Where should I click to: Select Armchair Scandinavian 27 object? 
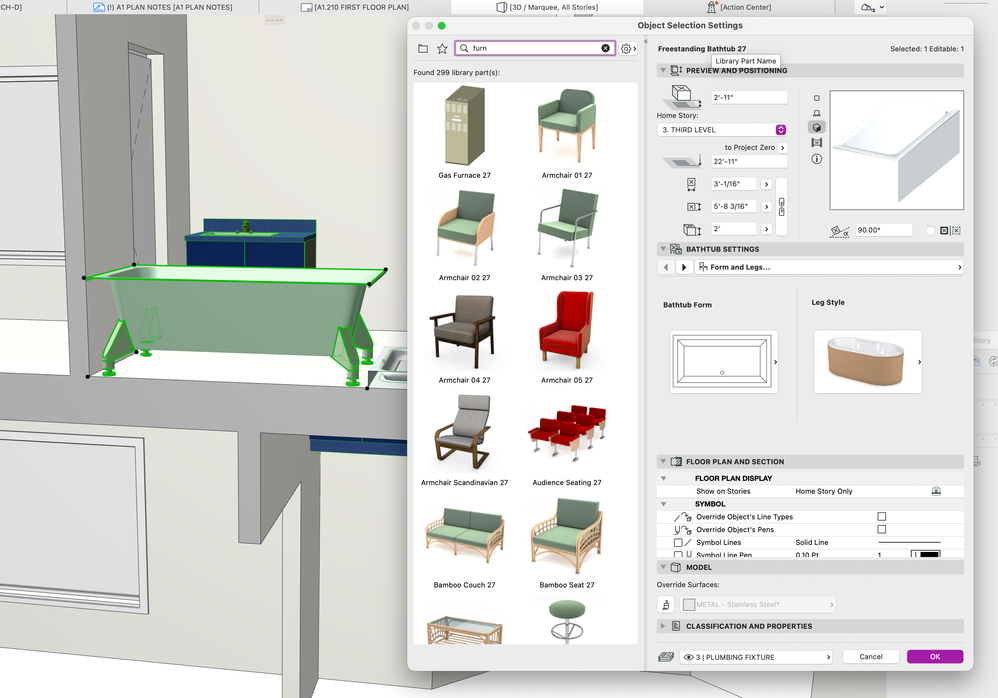tap(464, 440)
